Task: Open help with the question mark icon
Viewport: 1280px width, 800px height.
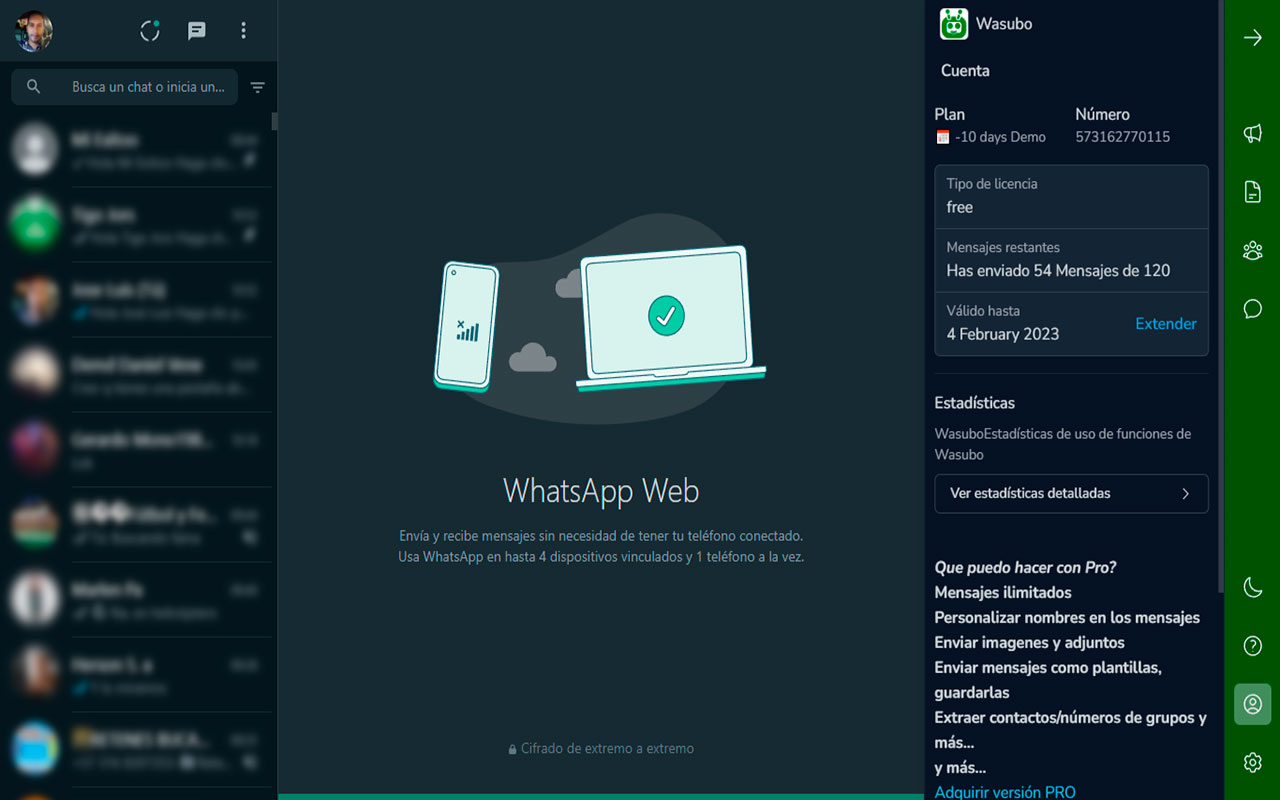Action: pyautogui.click(x=1252, y=646)
